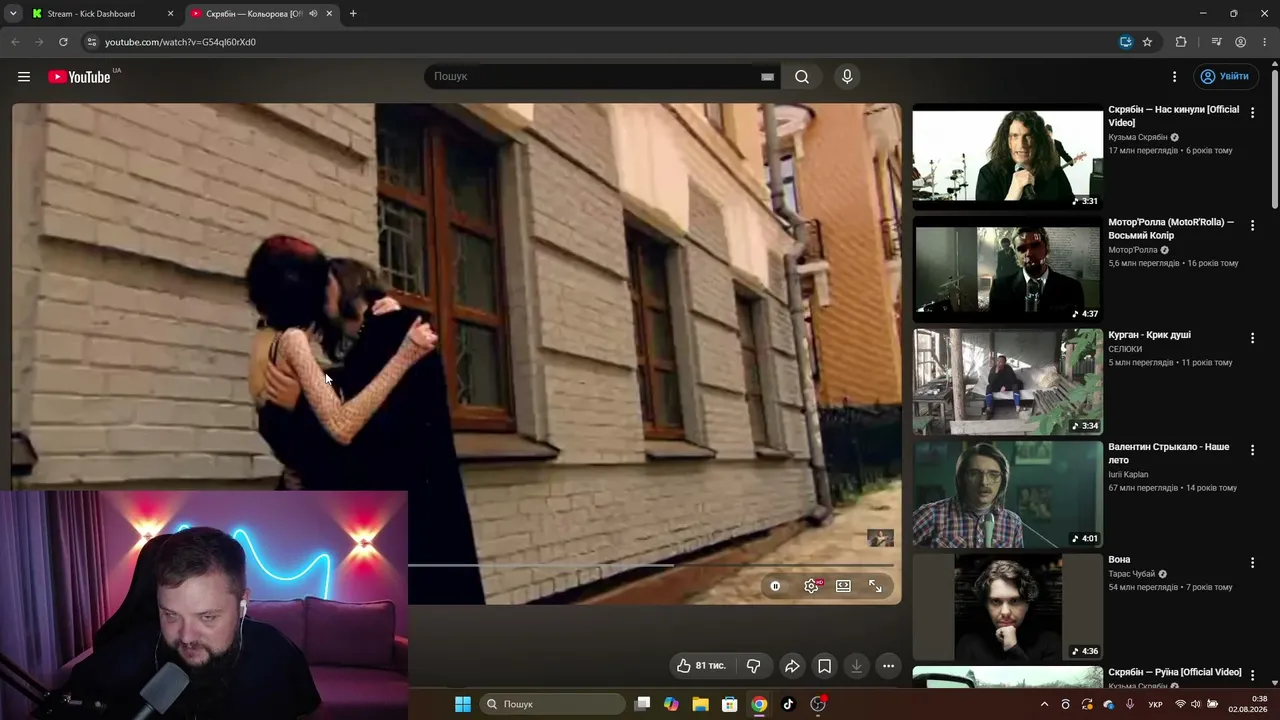Share the video
1280x720 pixels.
792,666
